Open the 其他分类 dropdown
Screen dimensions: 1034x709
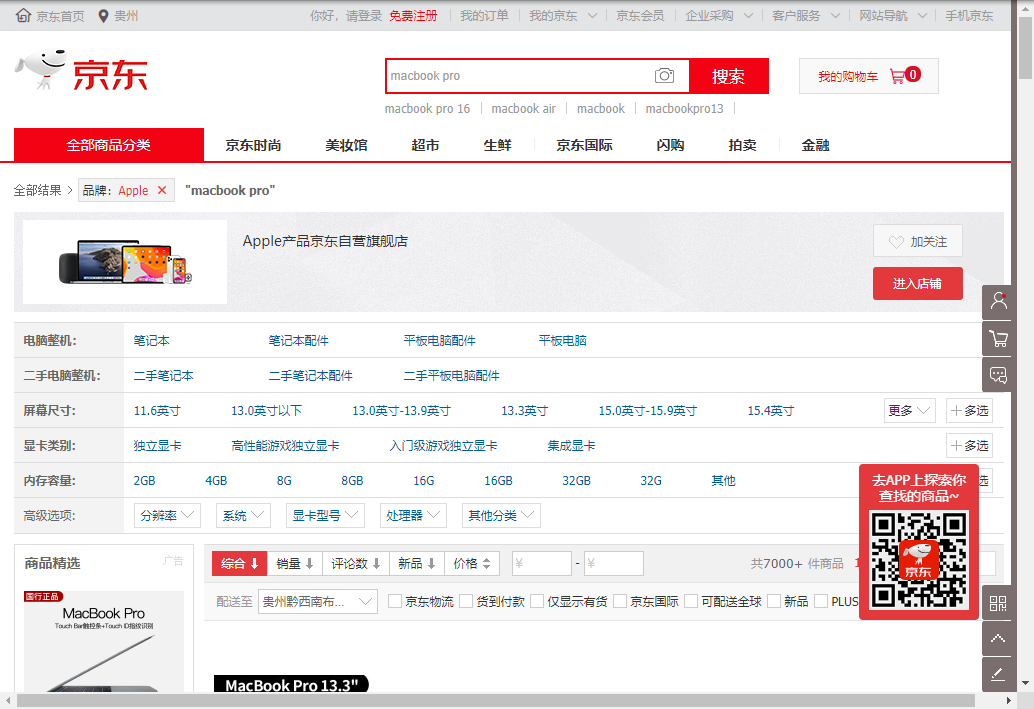tap(501, 516)
